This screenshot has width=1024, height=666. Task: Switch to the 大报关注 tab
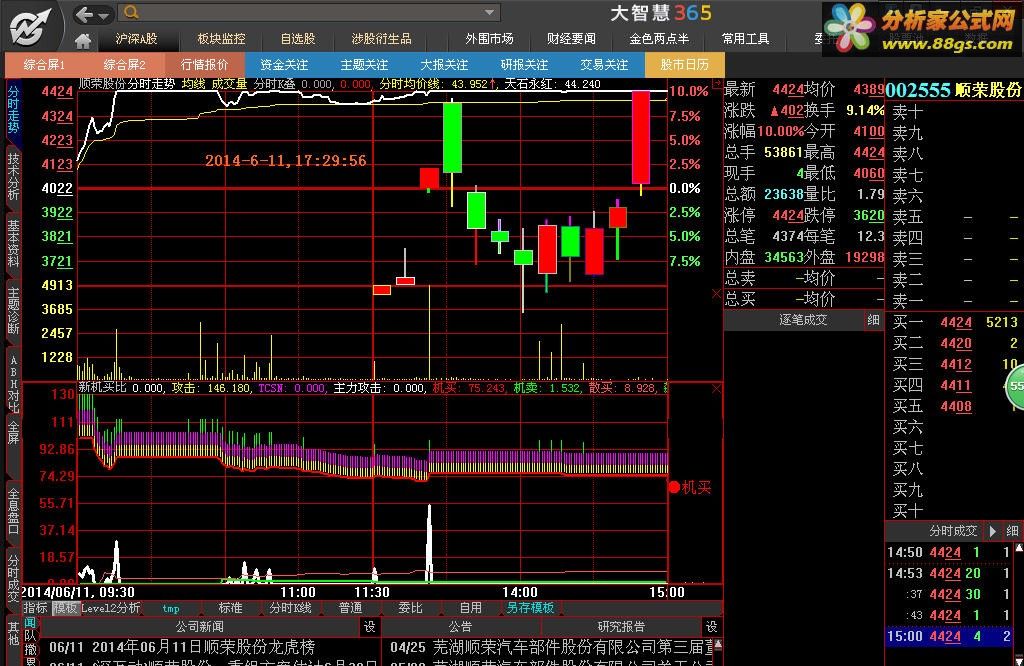[444, 65]
